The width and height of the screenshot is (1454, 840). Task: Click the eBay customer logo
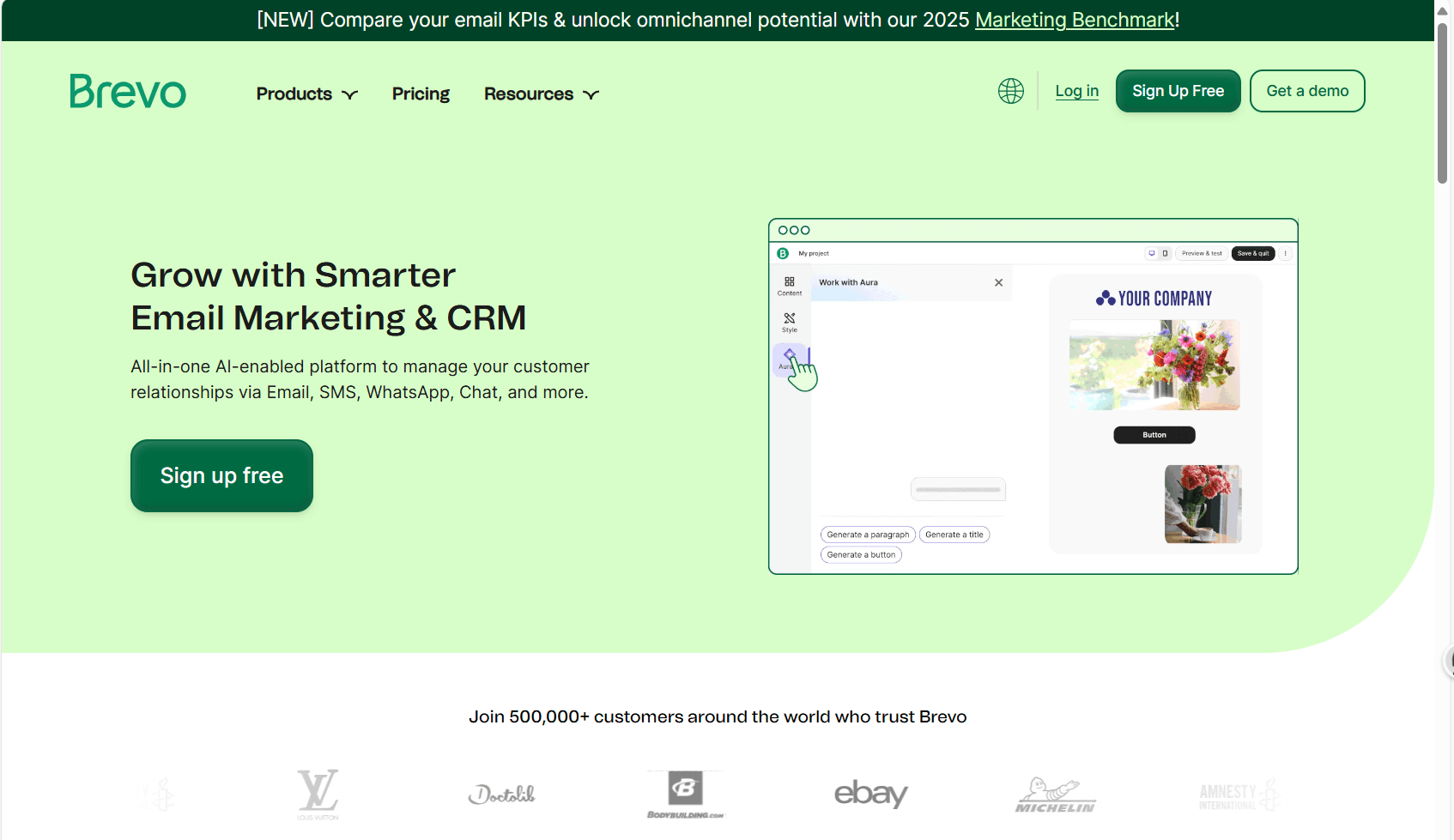(x=870, y=793)
